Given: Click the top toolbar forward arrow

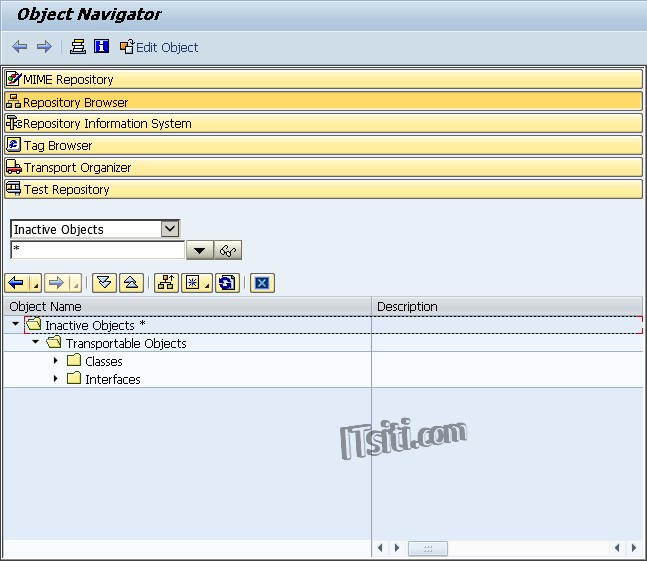Looking at the screenshot, I should [x=44, y=47].
